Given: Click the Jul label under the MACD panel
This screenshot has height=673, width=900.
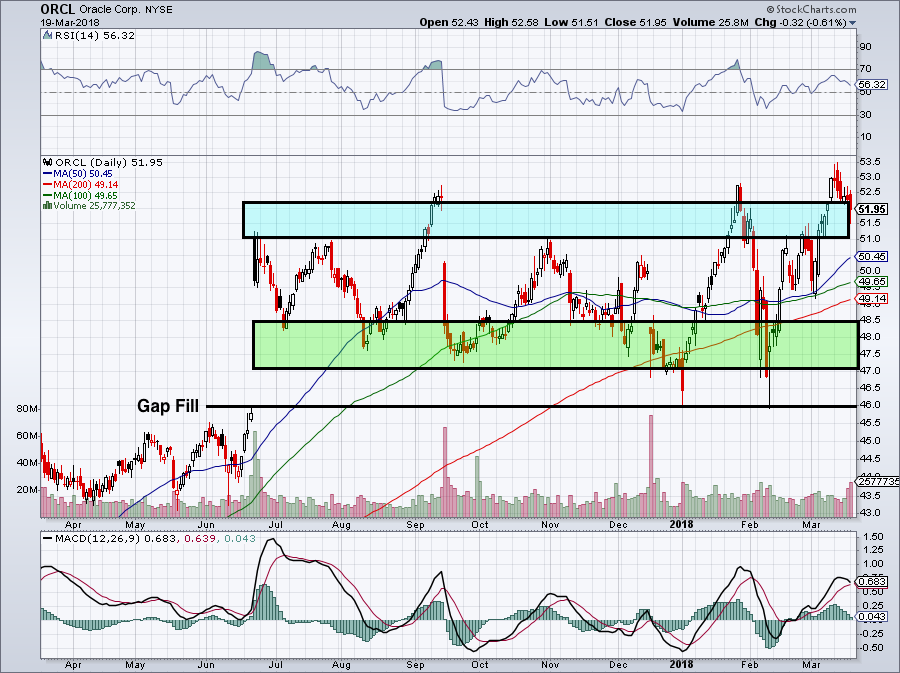Looking at the screenshot, I should (276, 665).
